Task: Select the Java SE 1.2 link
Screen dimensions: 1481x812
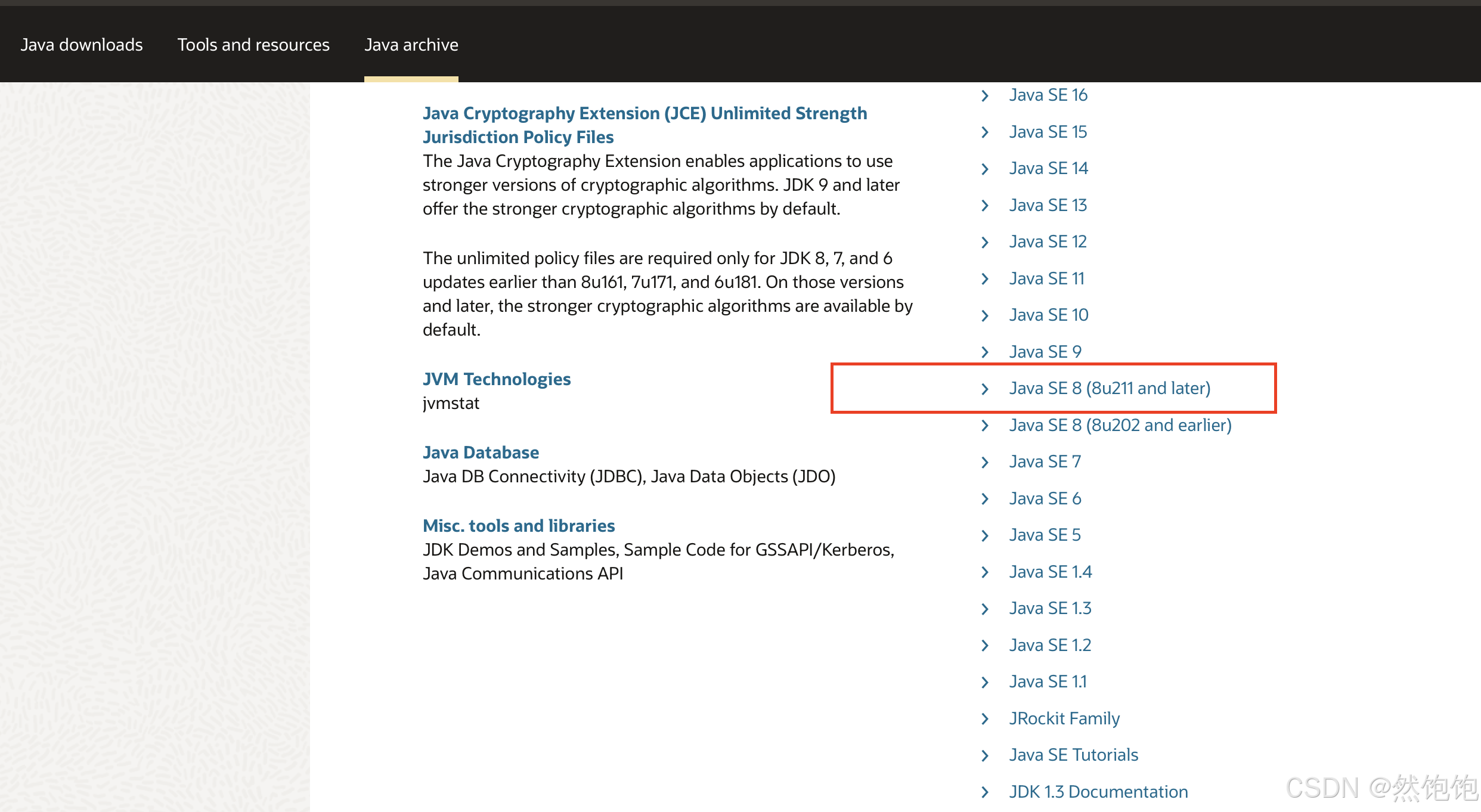Action: pos(1051,645)
